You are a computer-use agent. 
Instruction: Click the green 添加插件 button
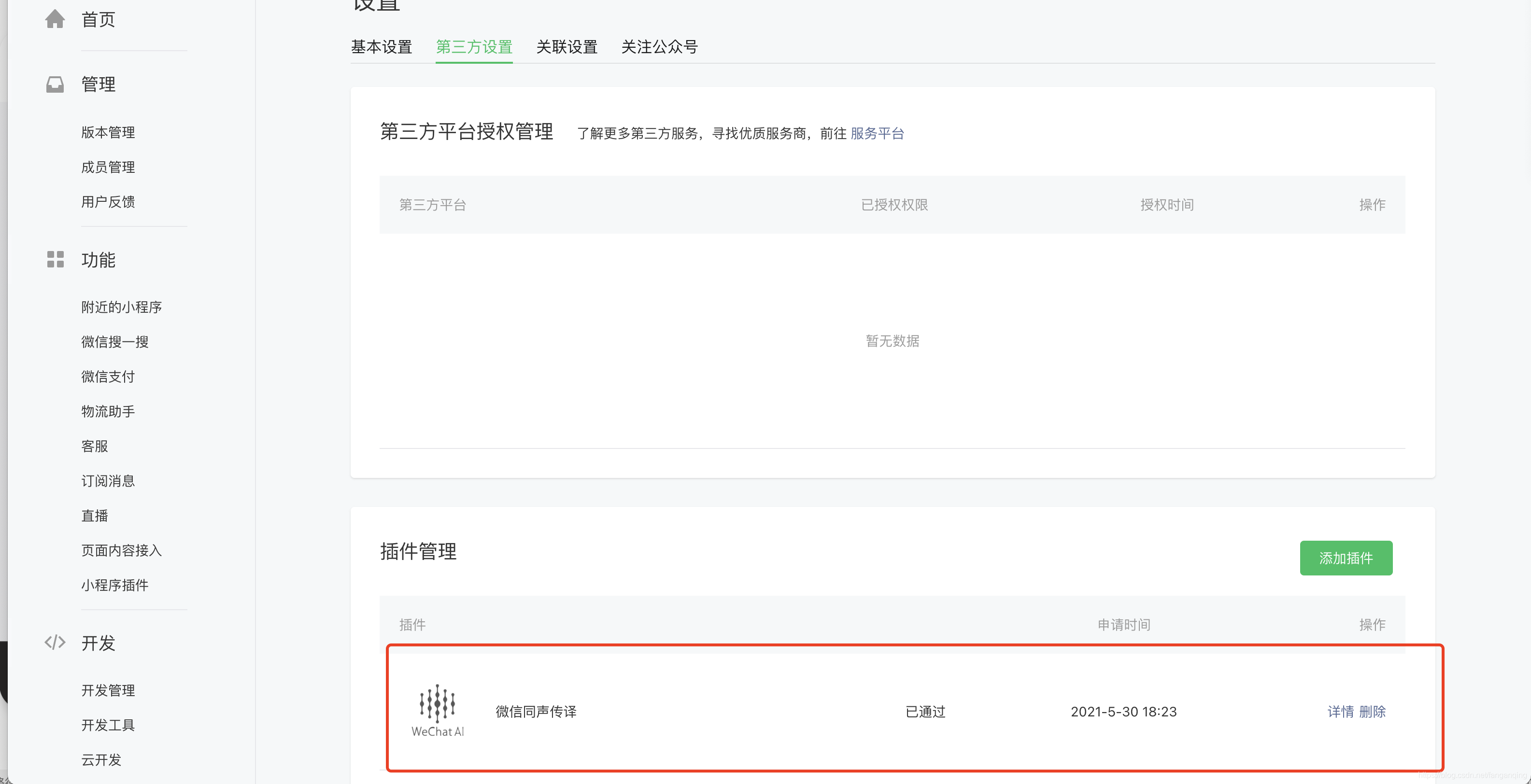point(1346,558)
